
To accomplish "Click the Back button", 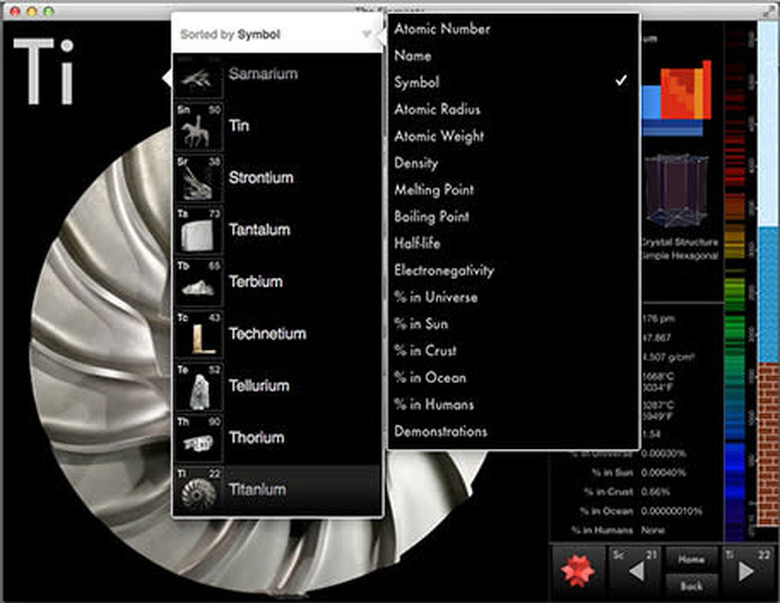I will tap(691, 586).
